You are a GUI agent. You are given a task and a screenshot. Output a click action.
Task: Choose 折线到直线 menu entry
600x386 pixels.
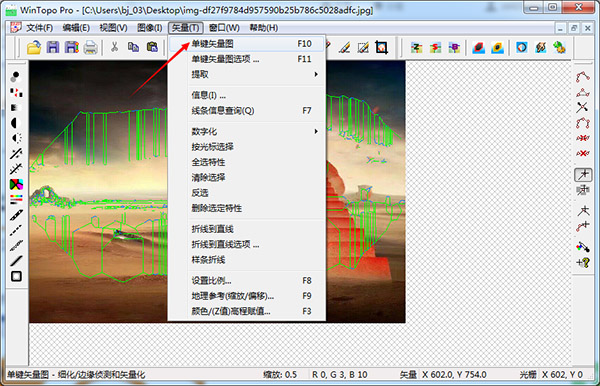point(247,229)
